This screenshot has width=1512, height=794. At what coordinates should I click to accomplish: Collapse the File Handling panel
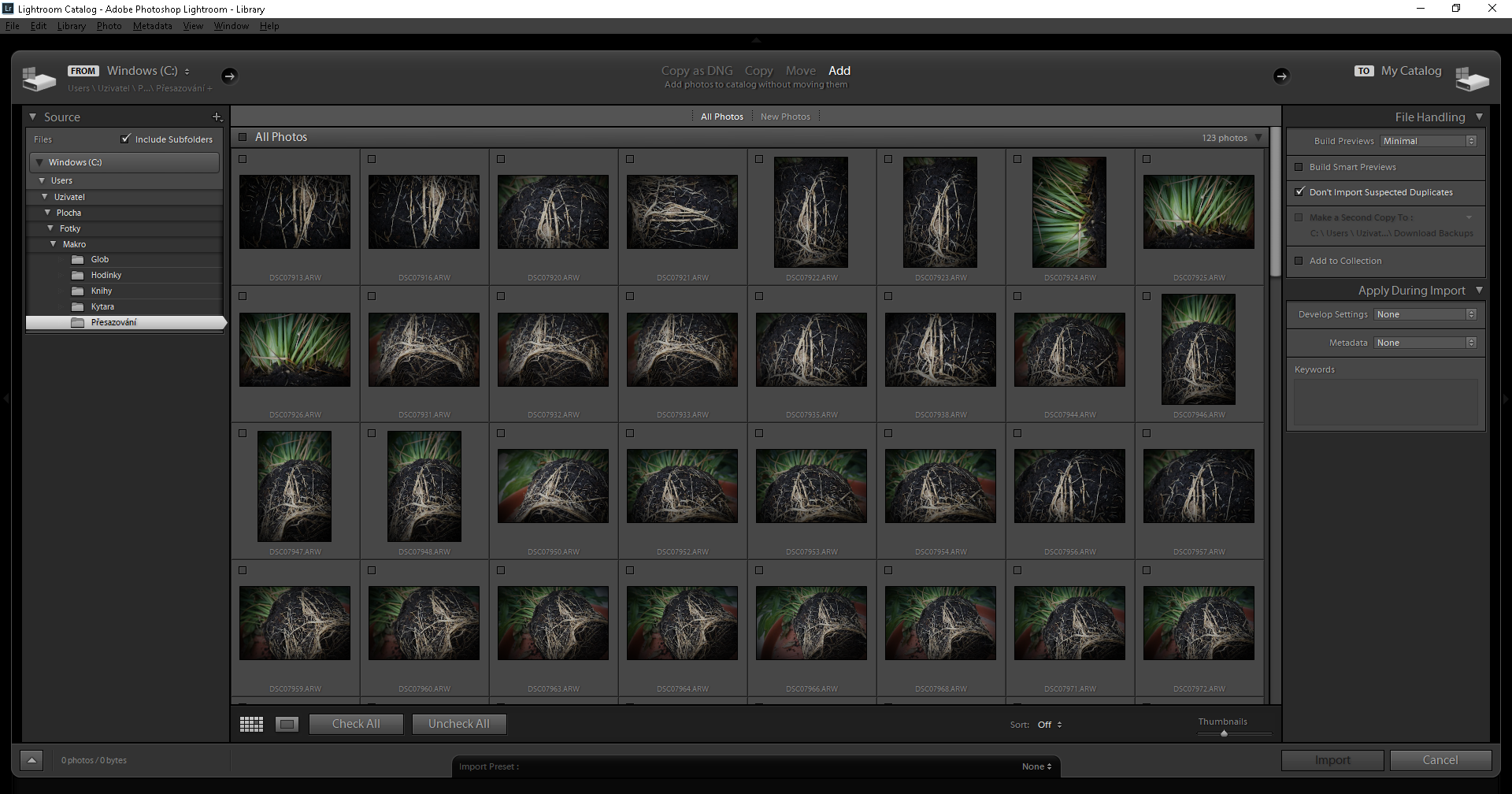1479,117
